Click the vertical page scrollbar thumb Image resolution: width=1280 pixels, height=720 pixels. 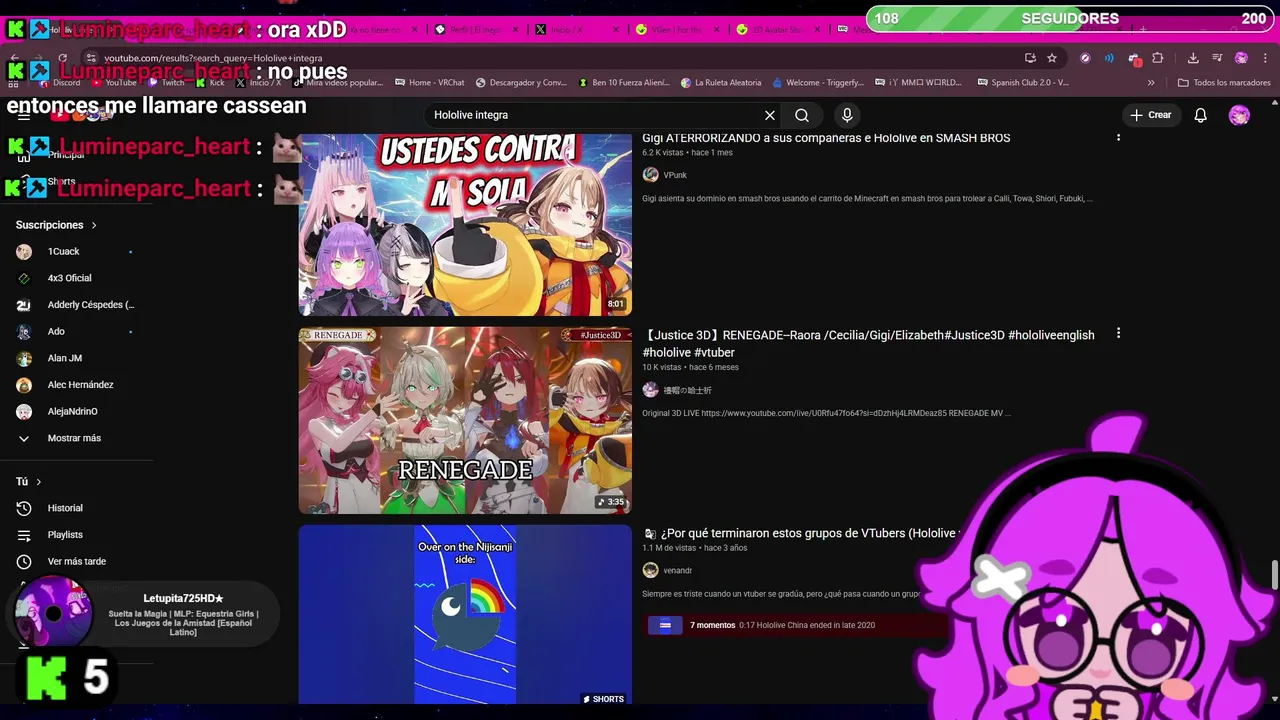click(1274, 575)
